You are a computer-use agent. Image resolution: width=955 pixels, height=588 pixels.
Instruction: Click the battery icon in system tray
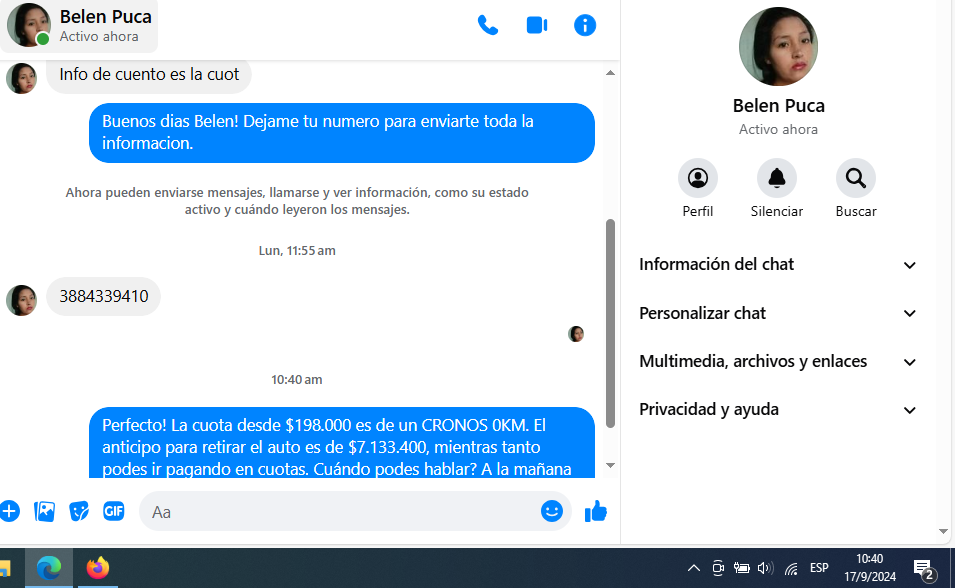pos(741,569)
